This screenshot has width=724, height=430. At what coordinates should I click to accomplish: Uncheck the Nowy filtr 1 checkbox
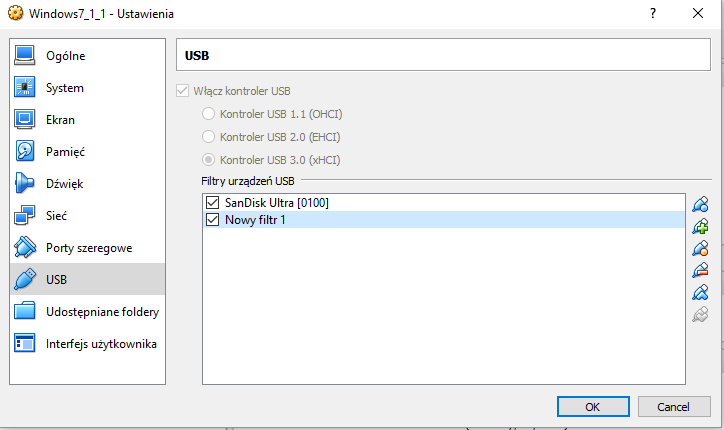(211, 220)
